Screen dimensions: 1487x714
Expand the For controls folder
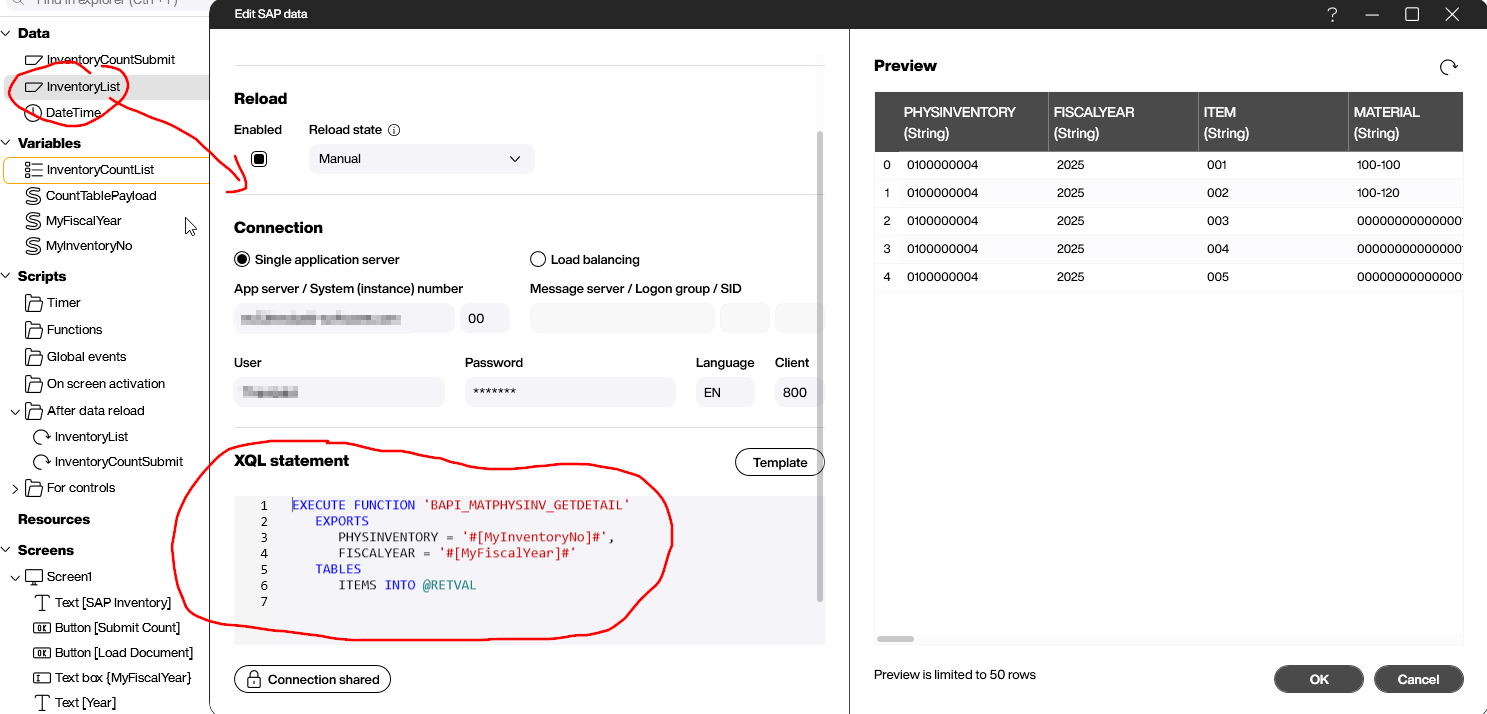pos(15,489)
